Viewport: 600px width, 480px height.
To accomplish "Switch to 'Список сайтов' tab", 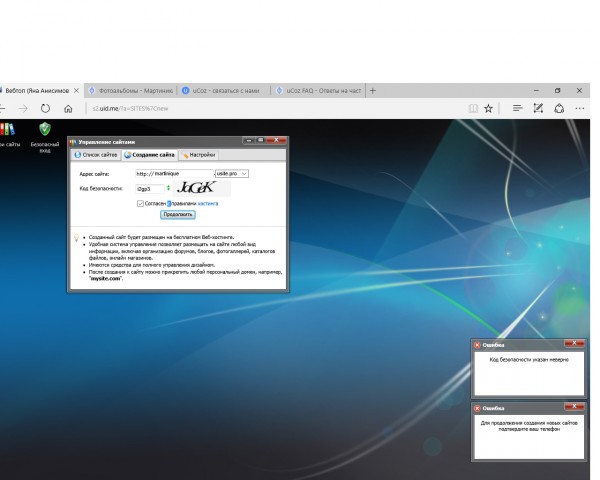I will point(96,155).
